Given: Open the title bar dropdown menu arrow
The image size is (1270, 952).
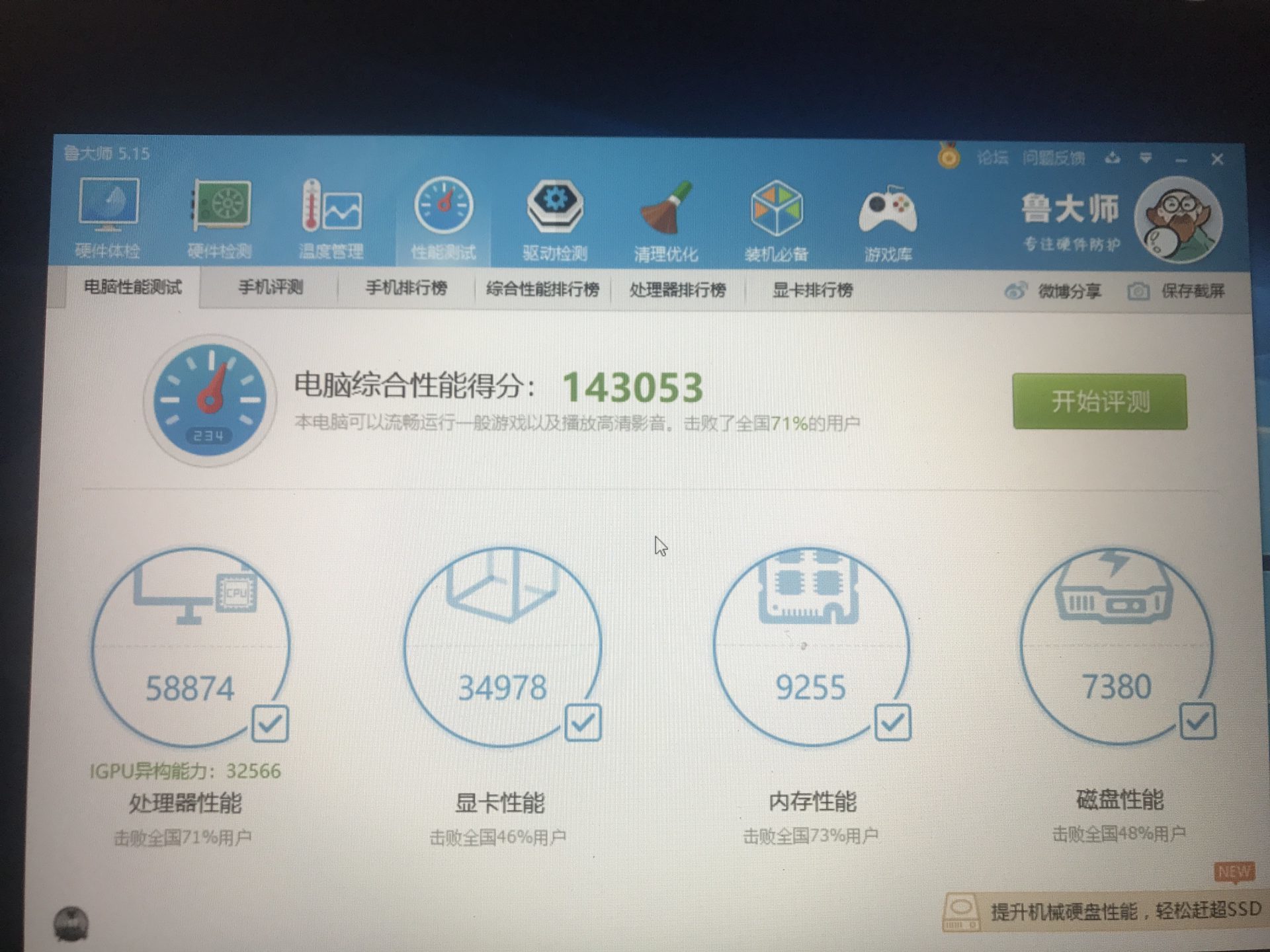Looking at the screenshot, I should (x=1146, y=158).
